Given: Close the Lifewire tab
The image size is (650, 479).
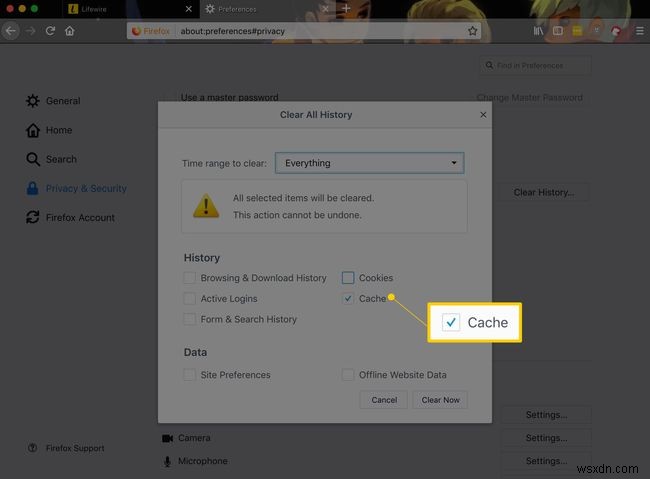Looking at the screenshot, I should 189,9.
